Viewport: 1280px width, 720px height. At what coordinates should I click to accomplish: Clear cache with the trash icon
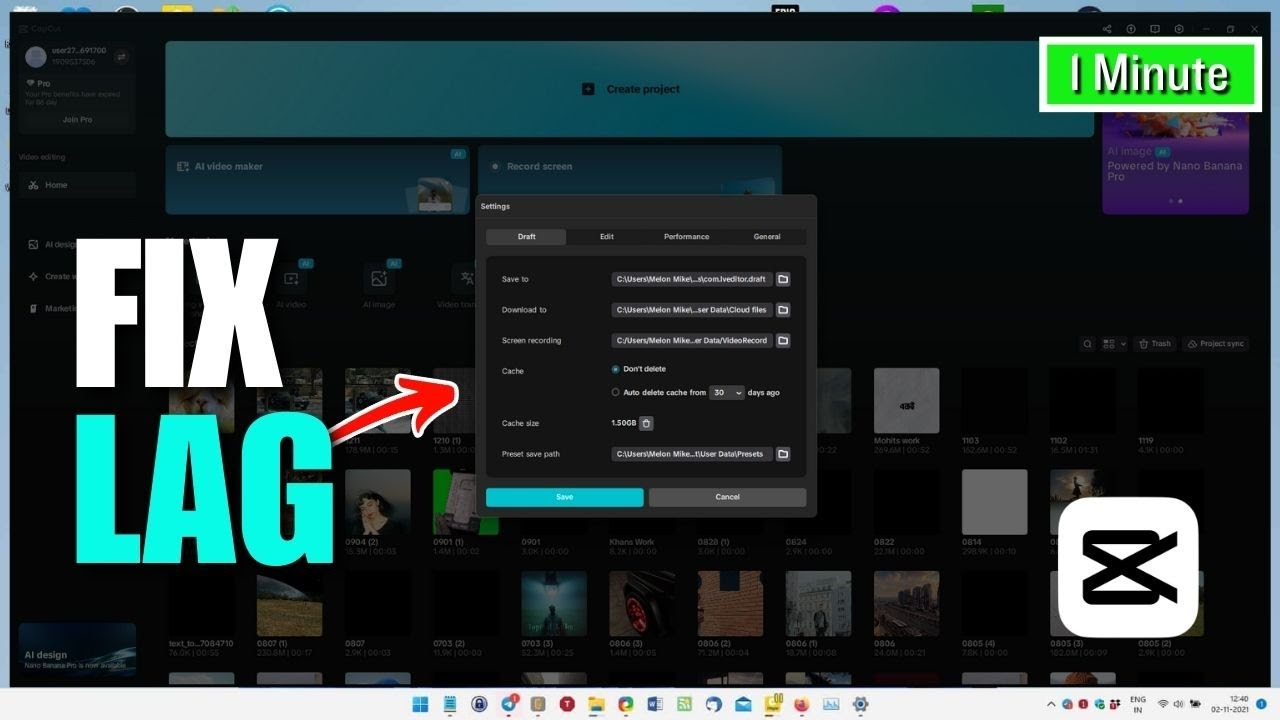click(646, 423)
